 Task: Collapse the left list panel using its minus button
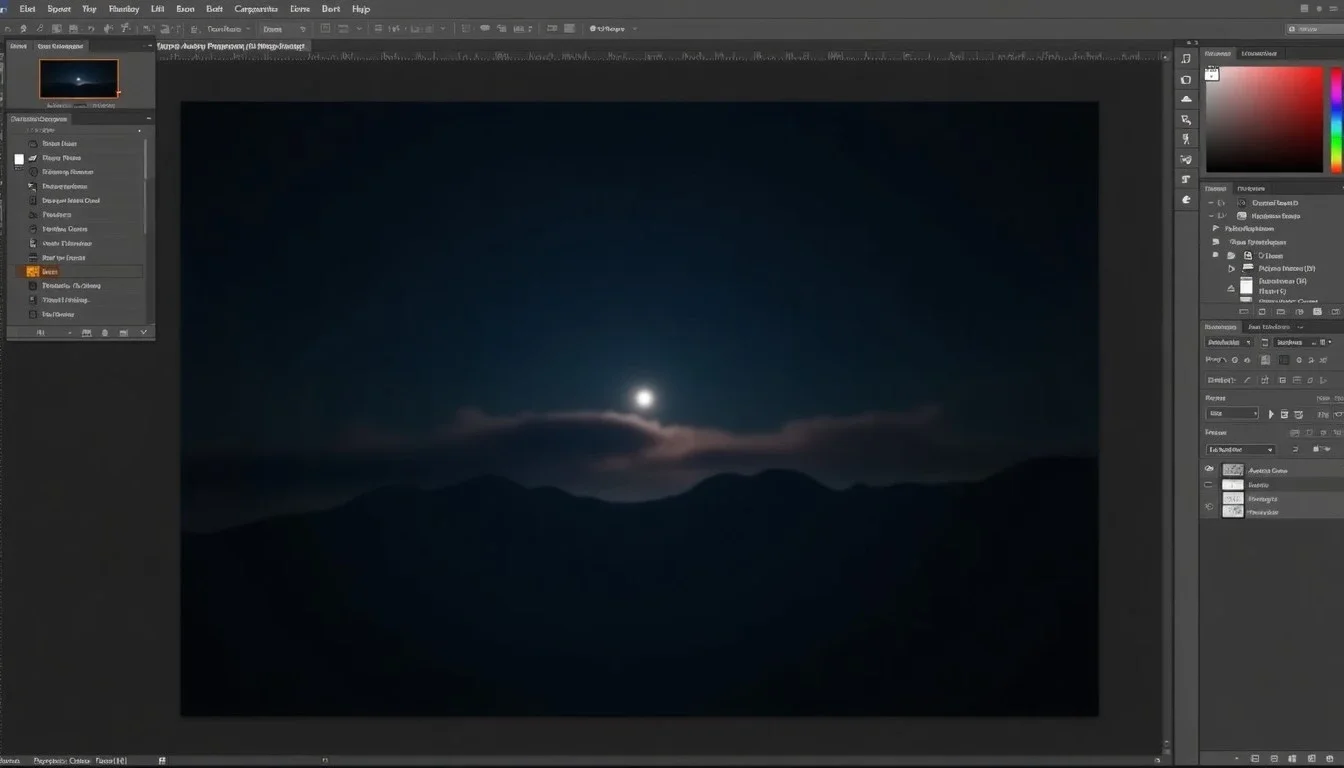pyautogui.click(x=149, y=118)
